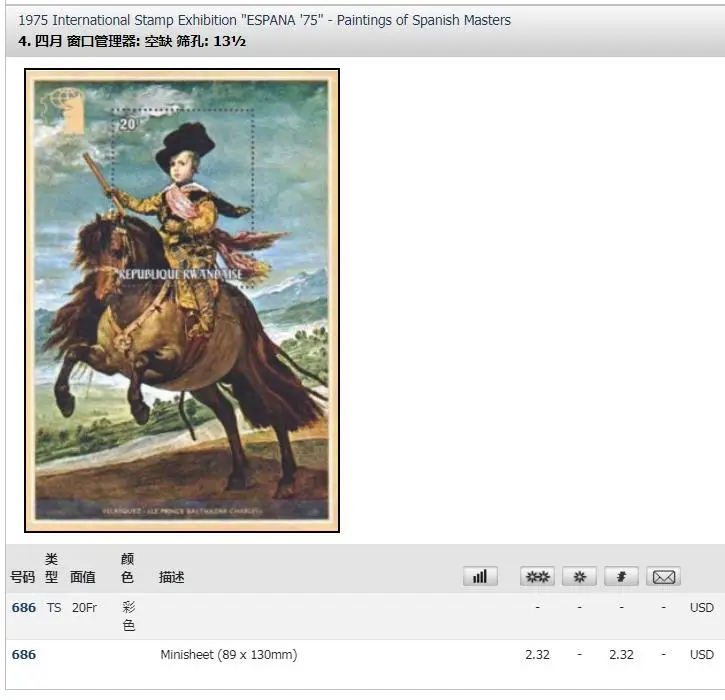Click the used stamp postmark icon

point(621,576)
